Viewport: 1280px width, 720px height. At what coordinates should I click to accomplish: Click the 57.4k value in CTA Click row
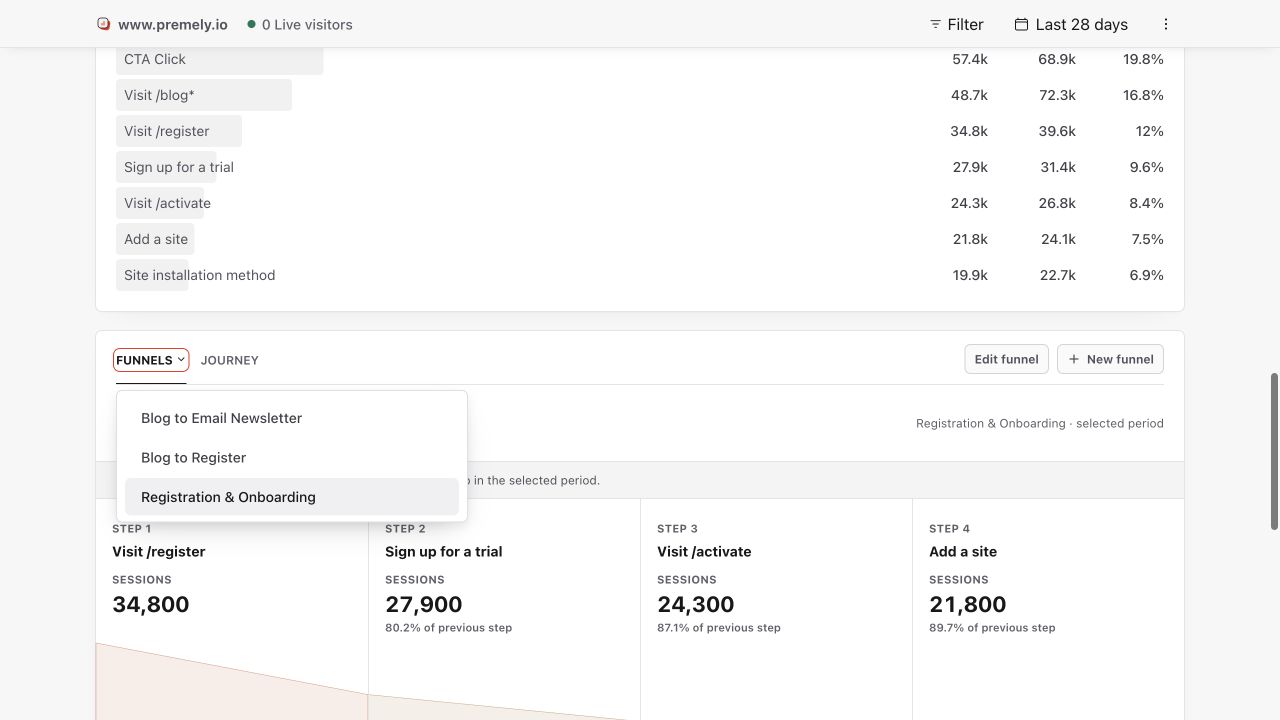pos(969,59)
